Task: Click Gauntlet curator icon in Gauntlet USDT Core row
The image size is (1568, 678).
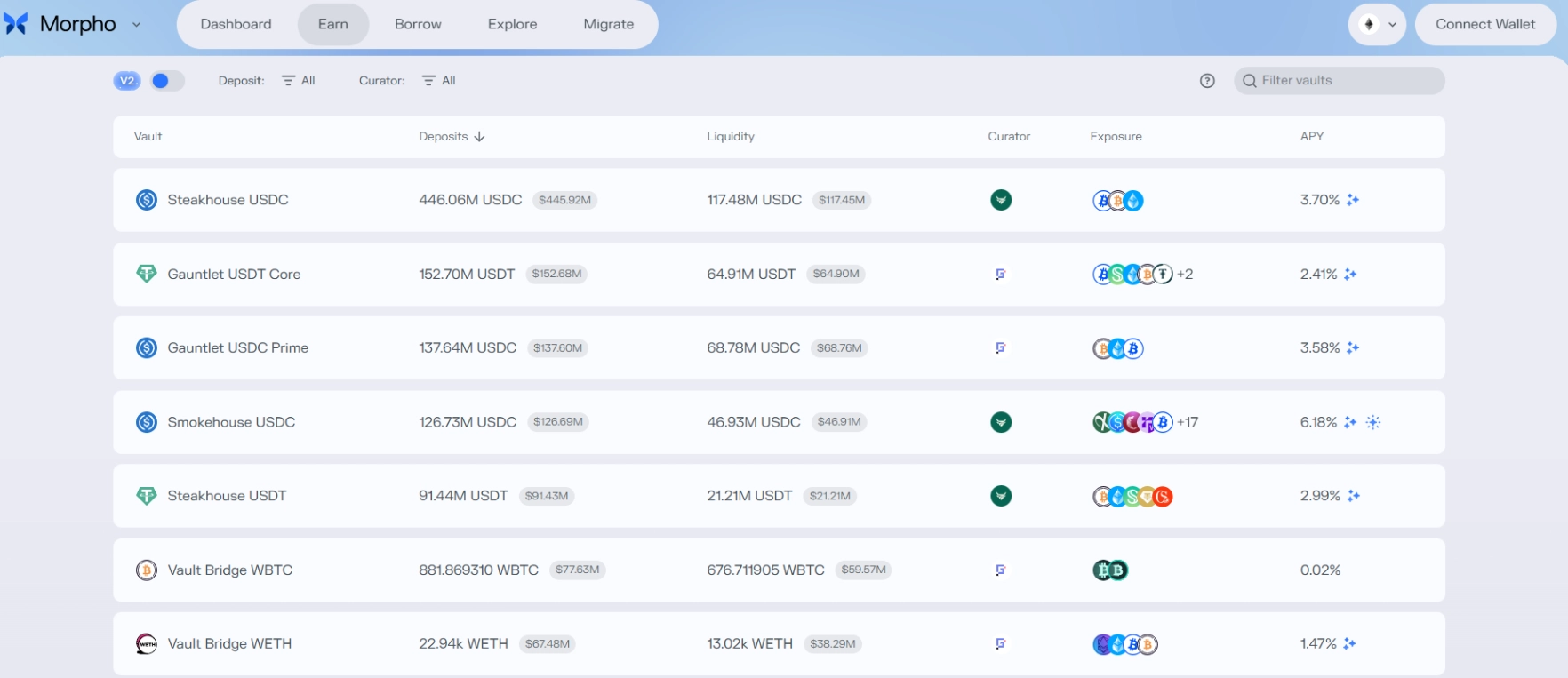Action: (1001, 275)
